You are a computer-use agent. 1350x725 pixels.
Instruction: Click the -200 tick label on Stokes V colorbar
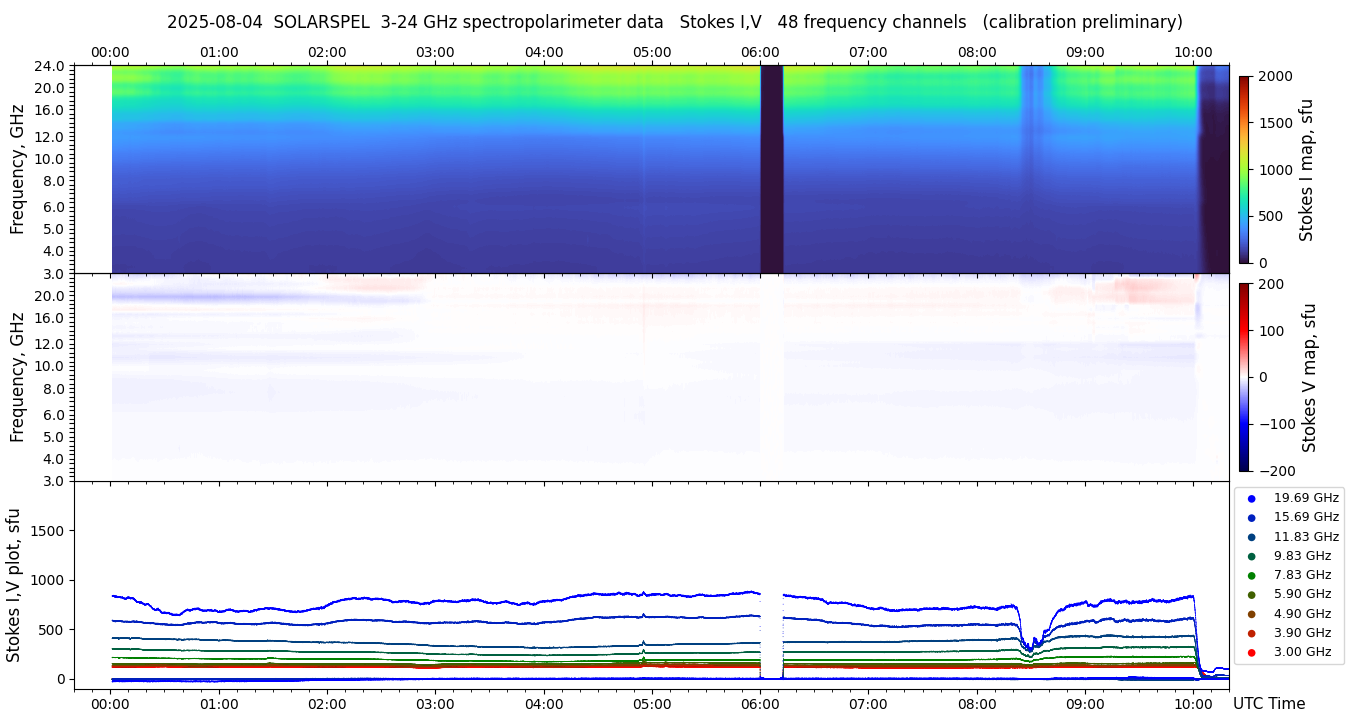1278,471
